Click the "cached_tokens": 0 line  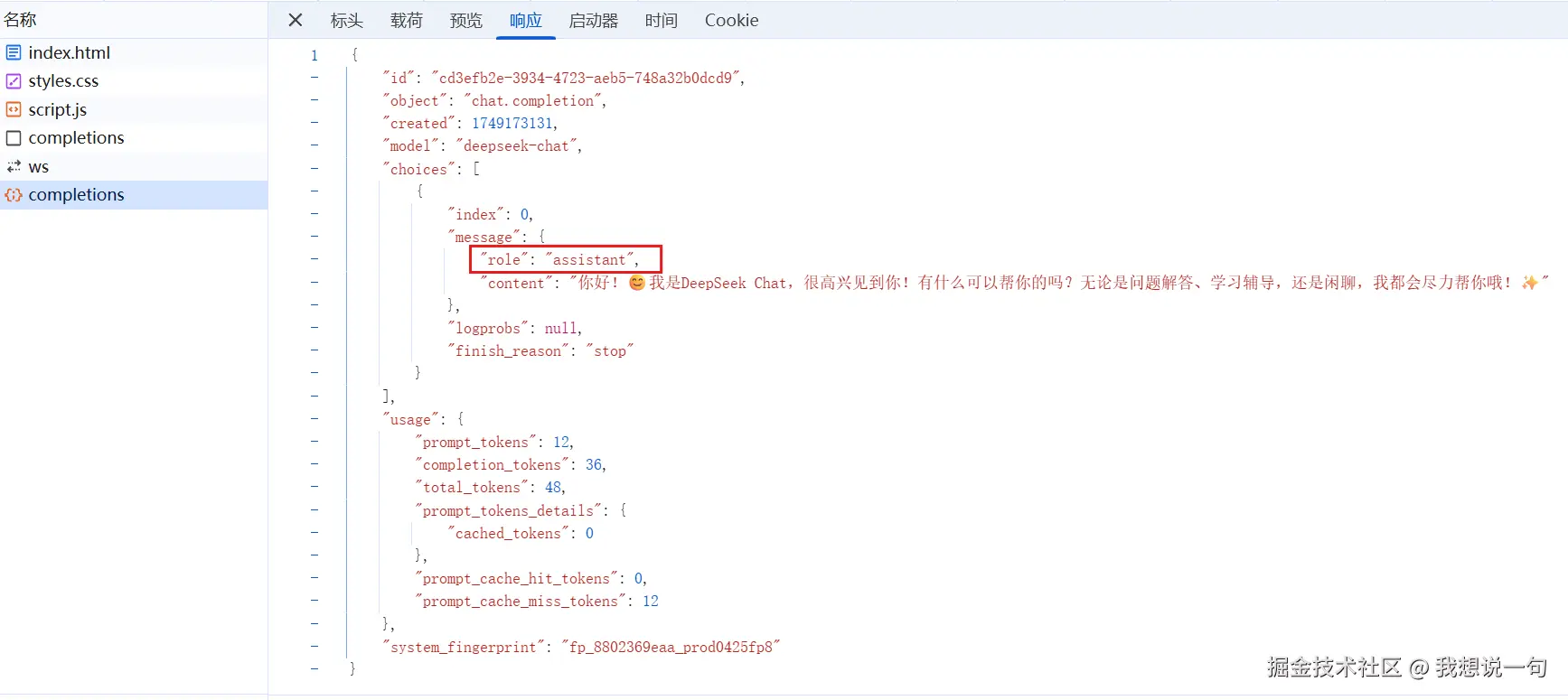(x=521, y=533)
